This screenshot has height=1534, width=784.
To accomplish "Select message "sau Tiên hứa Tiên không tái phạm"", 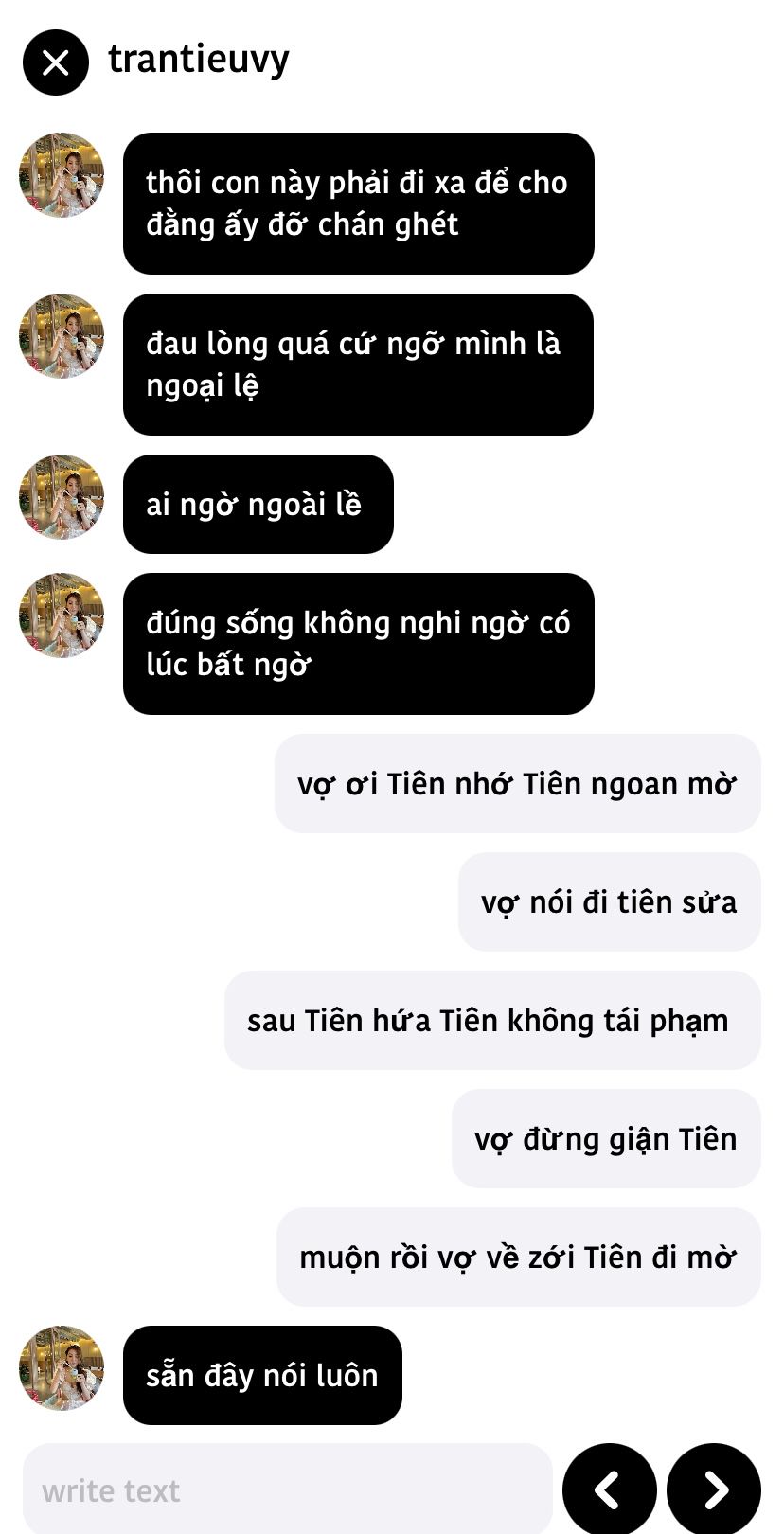I will tap(492, 1020).
